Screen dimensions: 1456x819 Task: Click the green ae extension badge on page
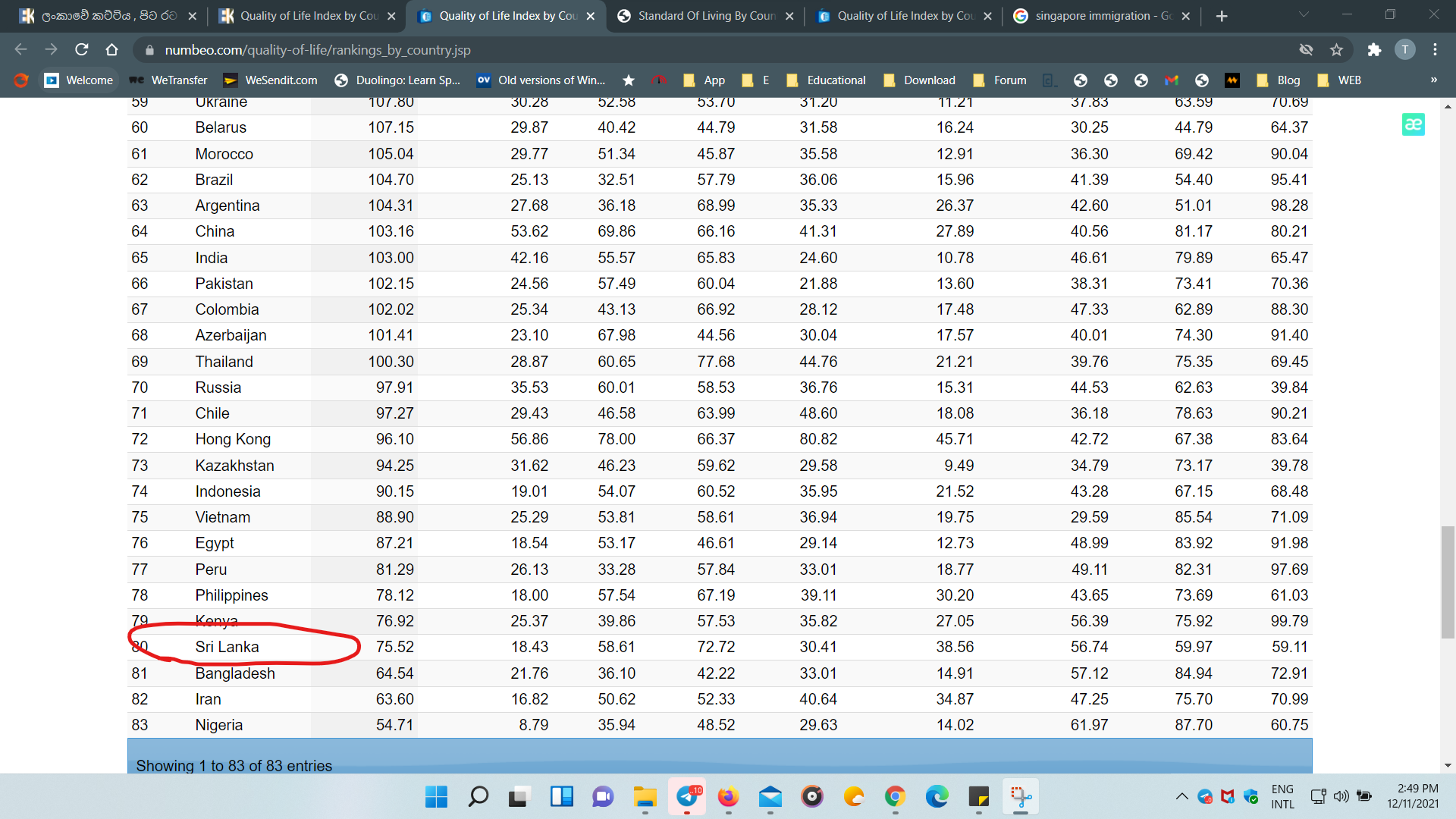pyautogui.click(x=1414, y=124)
